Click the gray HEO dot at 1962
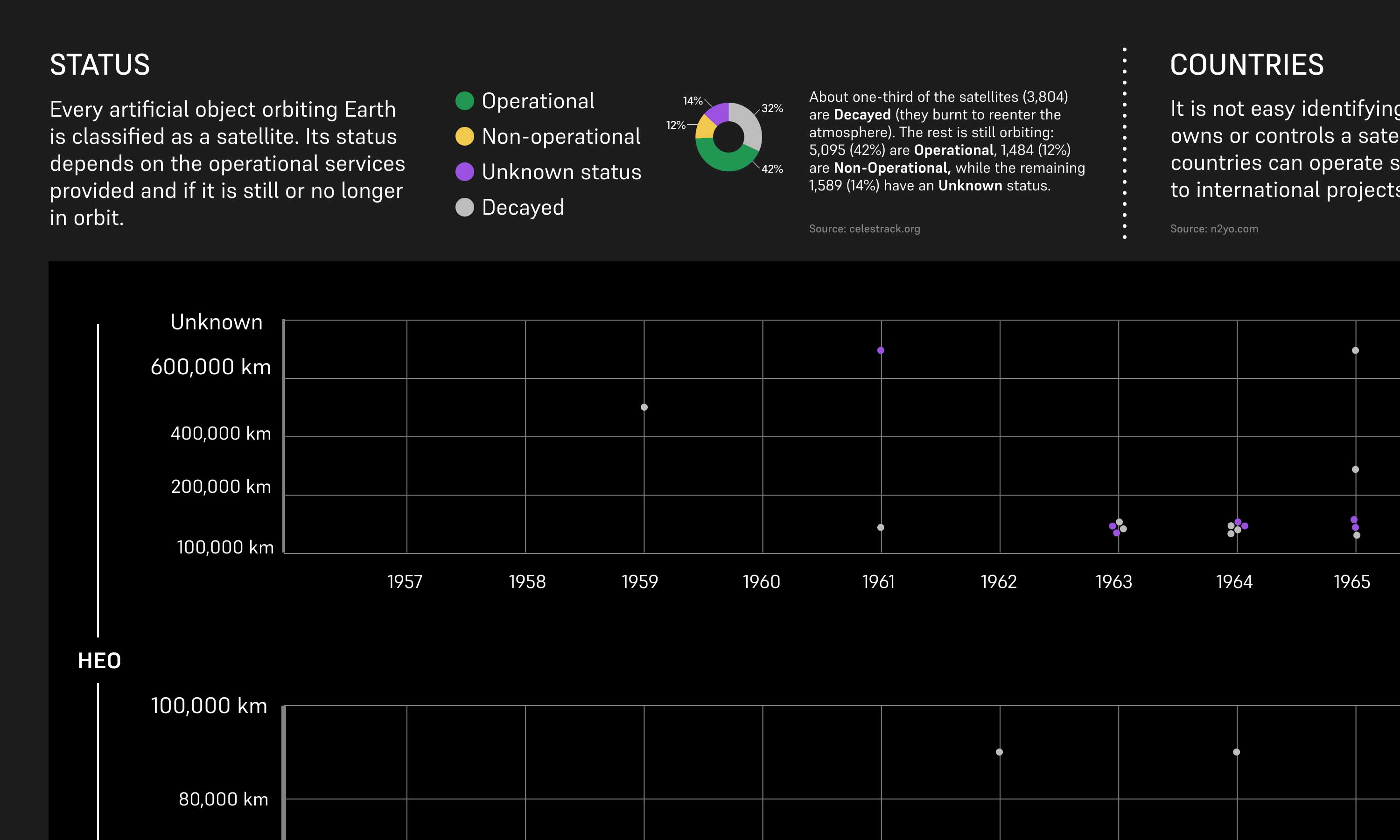This screenshot has height=840, width=1400. (x=999, y=752)
